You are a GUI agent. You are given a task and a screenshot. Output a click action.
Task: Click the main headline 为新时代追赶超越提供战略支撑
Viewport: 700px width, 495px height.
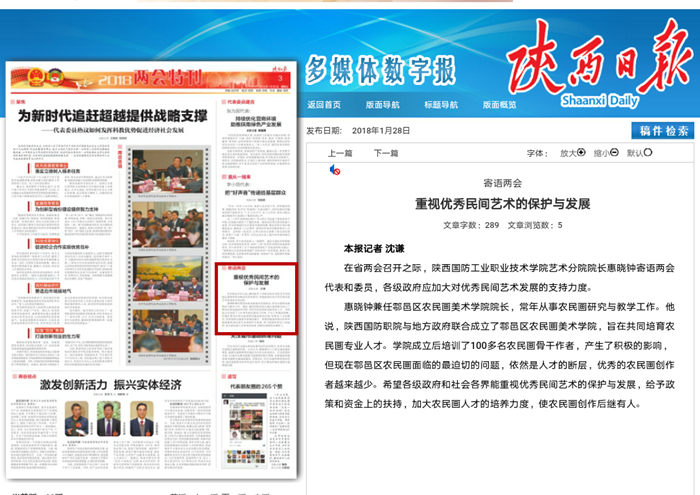pos(115,115)
